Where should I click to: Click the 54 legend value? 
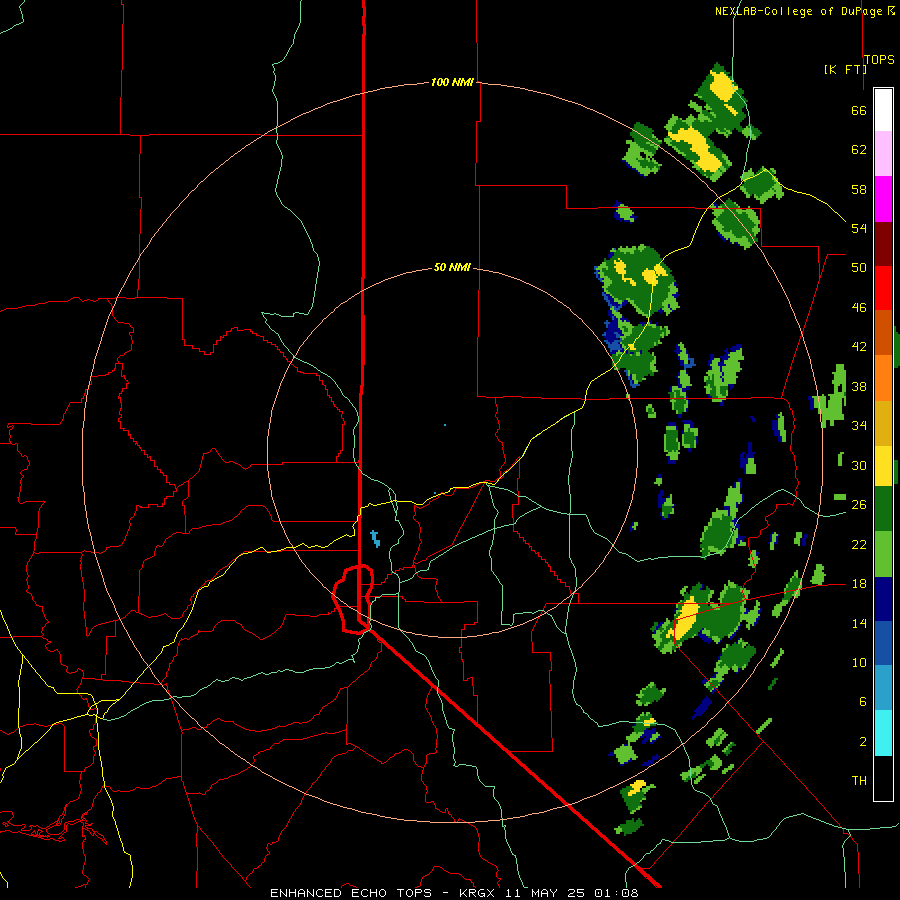859,228
